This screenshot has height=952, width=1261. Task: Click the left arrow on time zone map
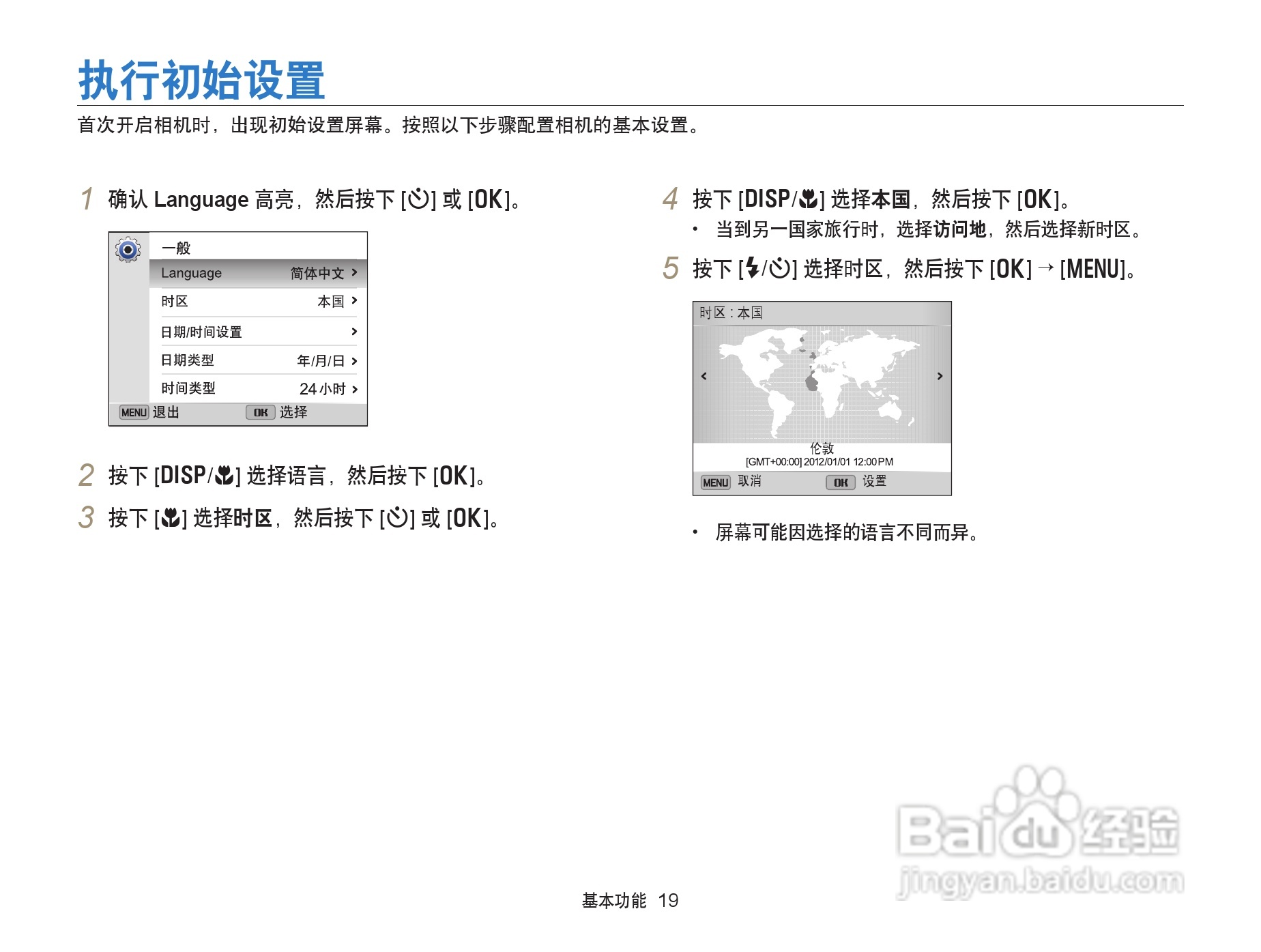pyautogui.click(x=704, y=376)
